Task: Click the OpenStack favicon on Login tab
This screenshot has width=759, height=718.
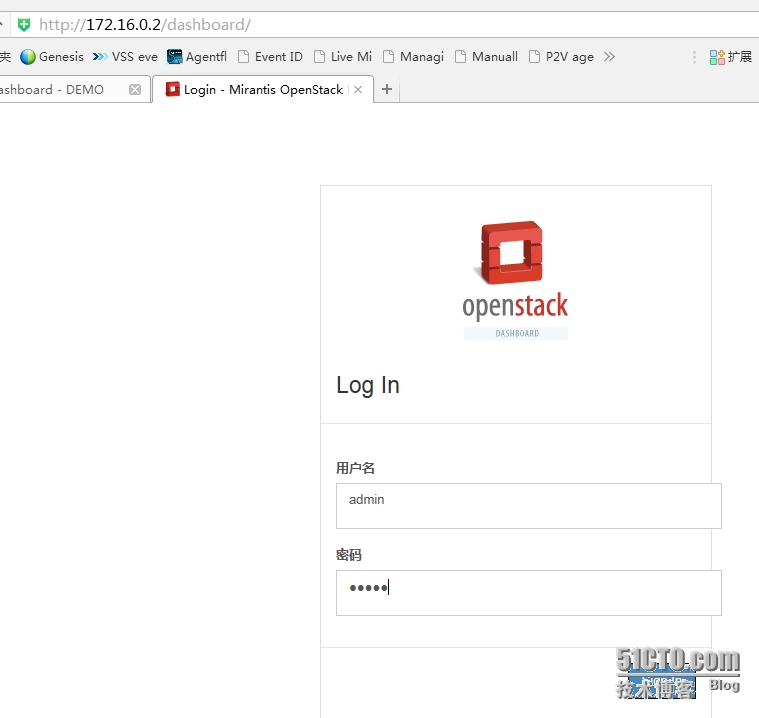Action: coord(172,89)
